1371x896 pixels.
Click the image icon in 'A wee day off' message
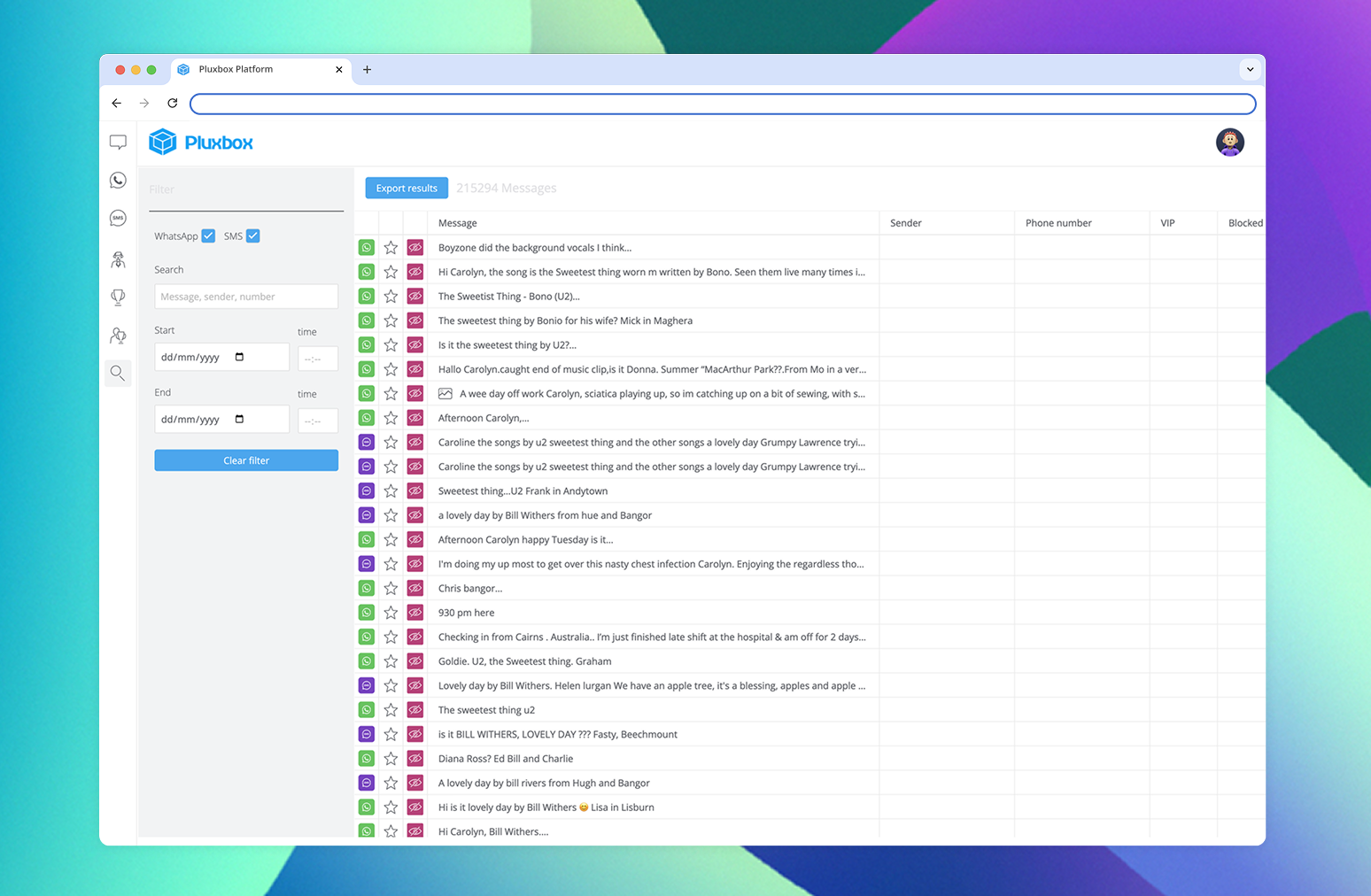click(x=445, y=394)
